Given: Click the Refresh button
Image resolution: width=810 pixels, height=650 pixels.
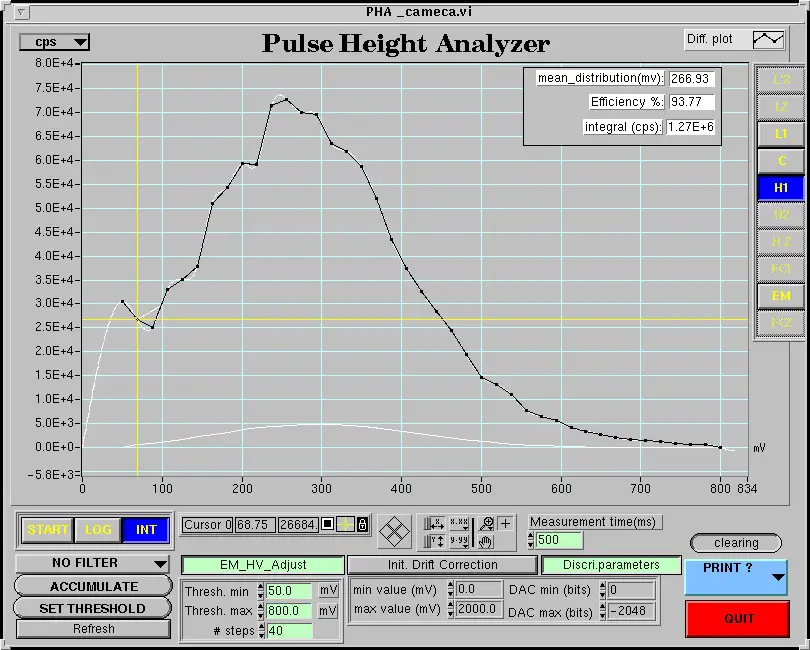Looking at the screenshot, I should pyautogui.click(x=94, y=629).
